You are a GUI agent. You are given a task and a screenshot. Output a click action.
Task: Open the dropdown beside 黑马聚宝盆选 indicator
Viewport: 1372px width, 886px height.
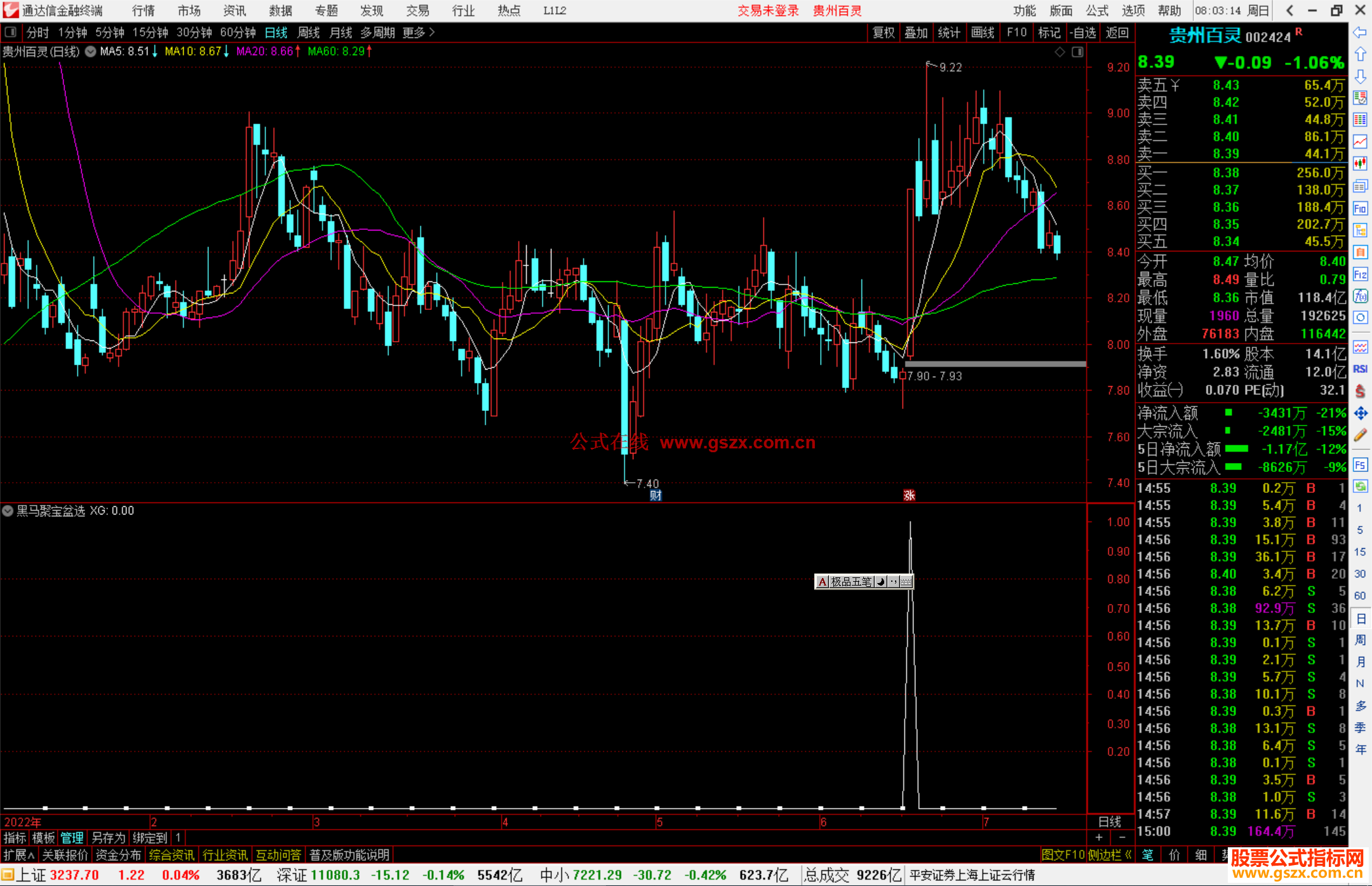[x=8, y=511]
